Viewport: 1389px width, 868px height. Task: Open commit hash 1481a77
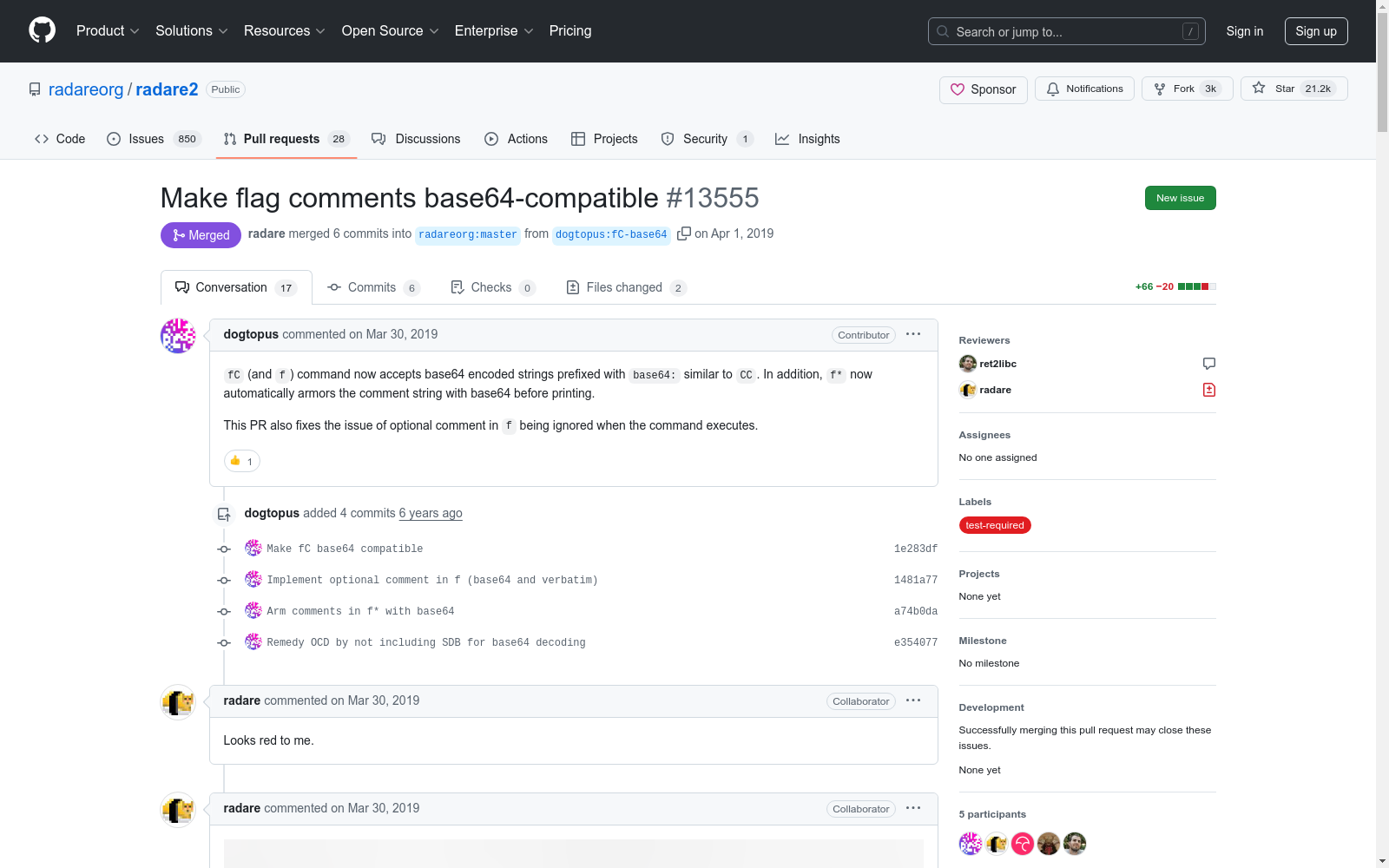tap(916, 580)
